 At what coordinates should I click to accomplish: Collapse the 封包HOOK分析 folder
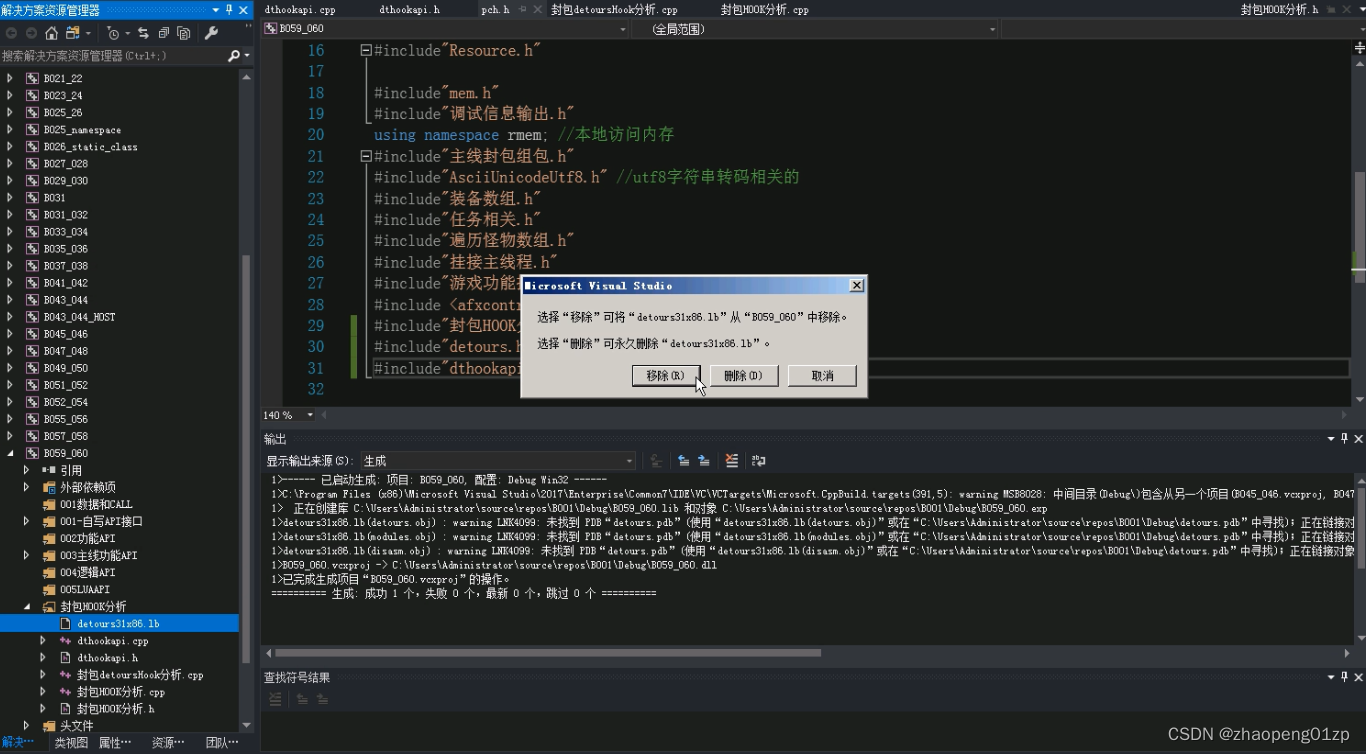coord(27,607)
